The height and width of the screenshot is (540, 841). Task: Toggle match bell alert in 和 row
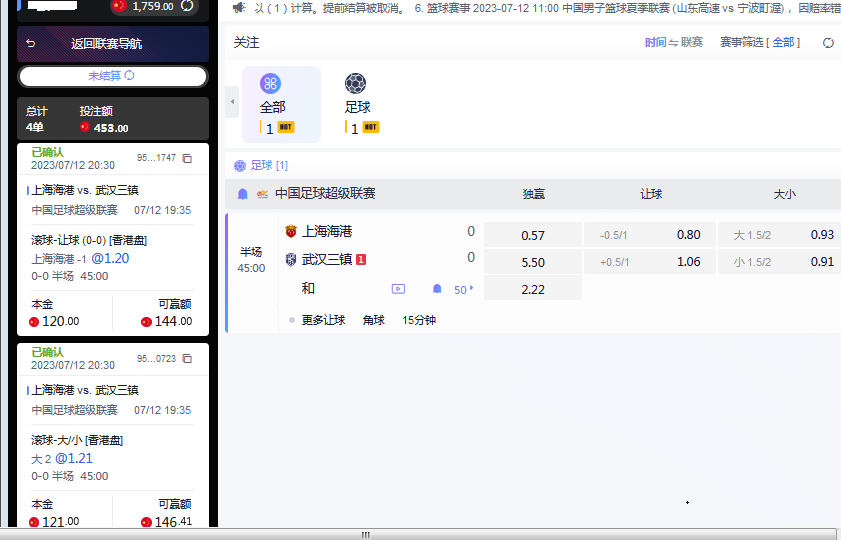tap(437, 289)
